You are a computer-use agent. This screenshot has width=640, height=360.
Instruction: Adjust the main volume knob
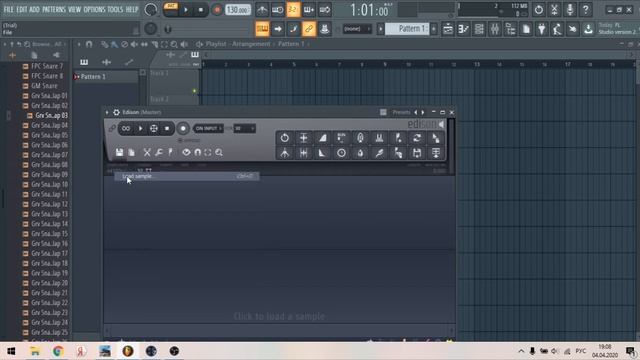pos(151,9)
